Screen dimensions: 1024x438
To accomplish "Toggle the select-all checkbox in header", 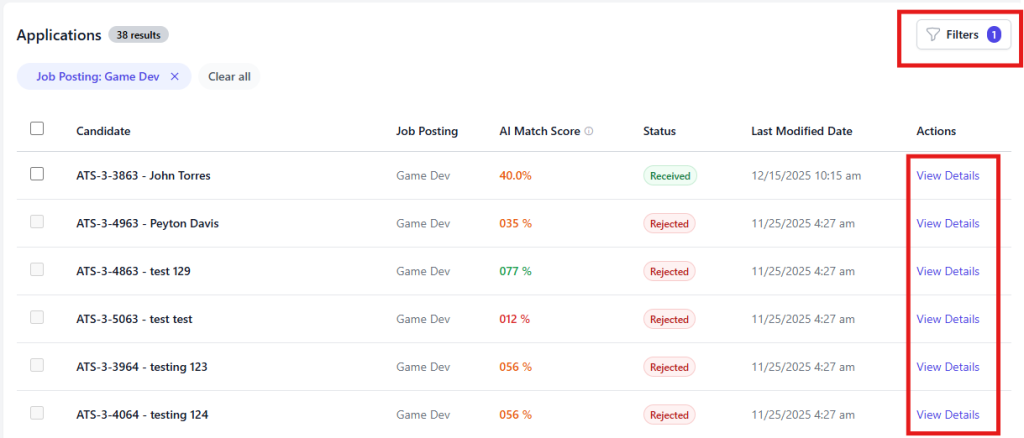I will (37, 129).
